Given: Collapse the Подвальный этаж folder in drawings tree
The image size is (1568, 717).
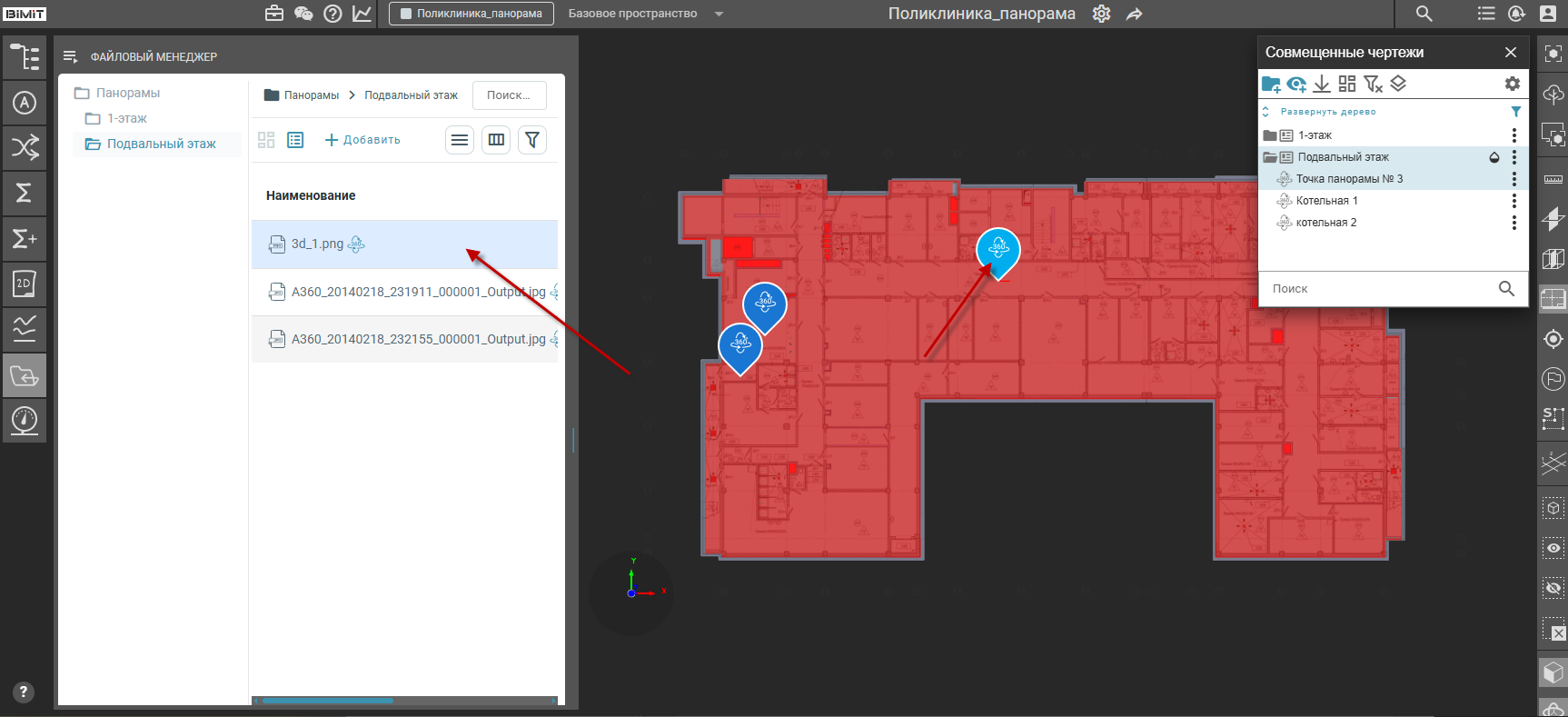Looking at the screenshot, I should [1270, 157].
